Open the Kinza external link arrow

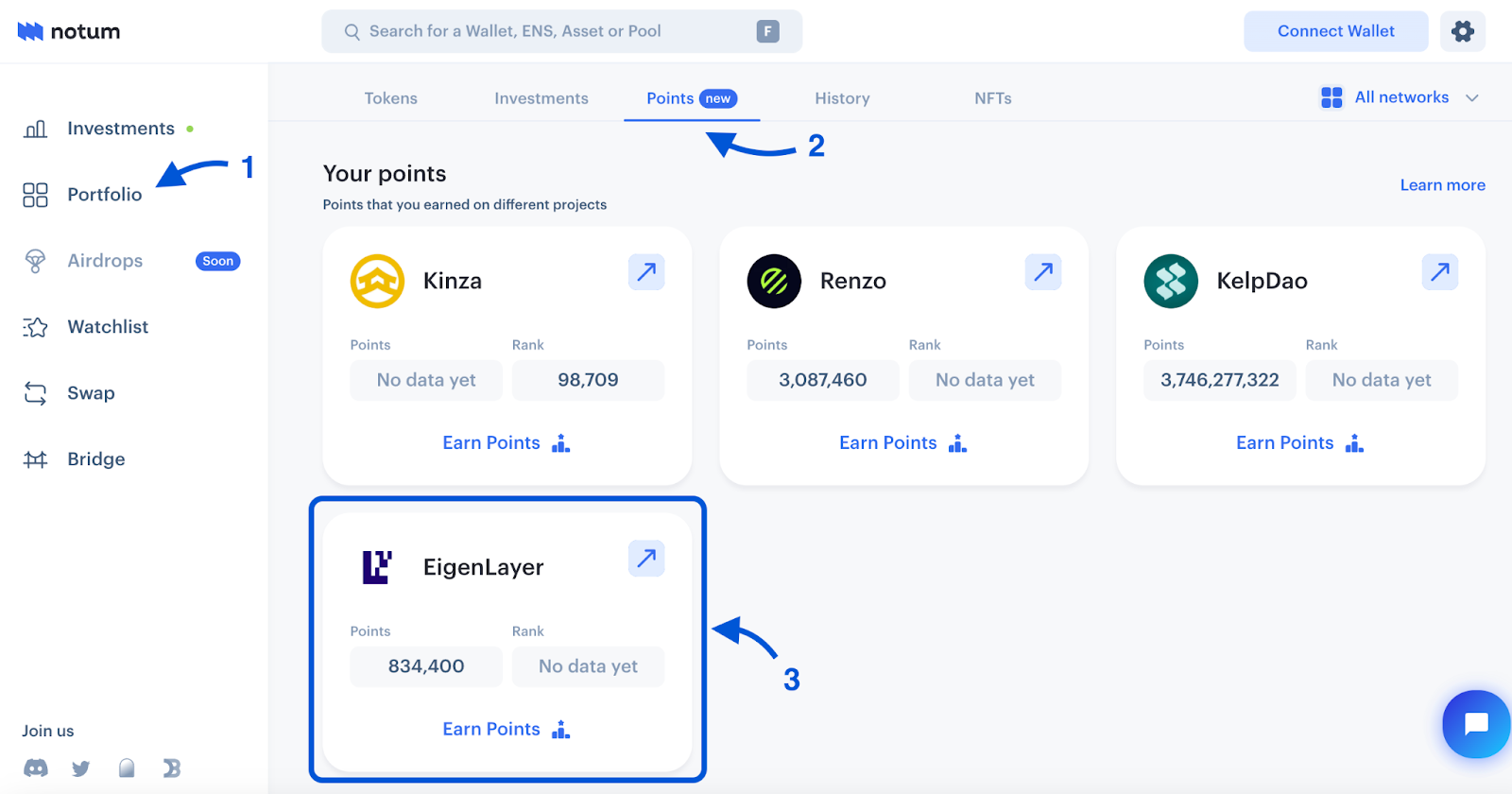point(646,272)
